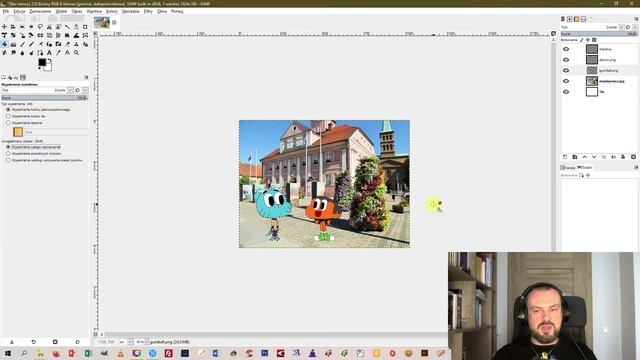Viewport: 640px width, 360px height.
Task: Select the Align tool
Action: pos(13,27)
